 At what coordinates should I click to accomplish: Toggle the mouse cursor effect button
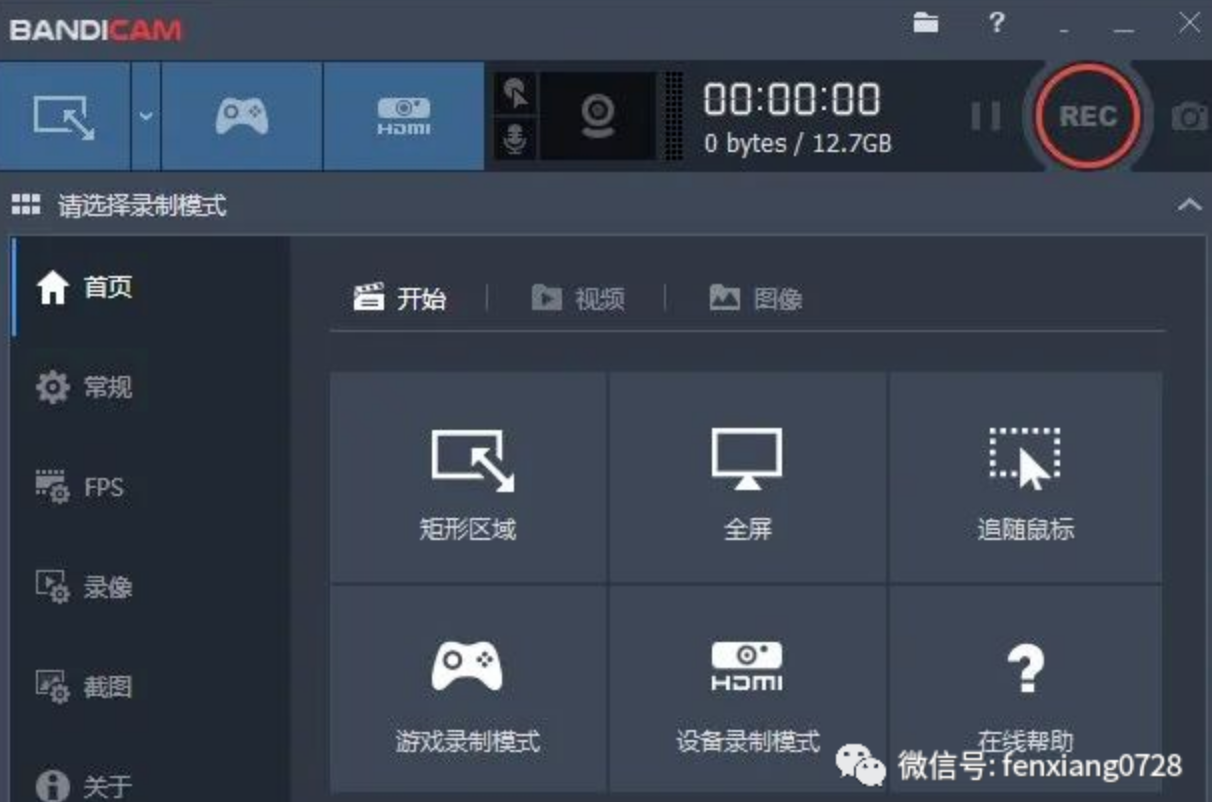coord(516,93)
